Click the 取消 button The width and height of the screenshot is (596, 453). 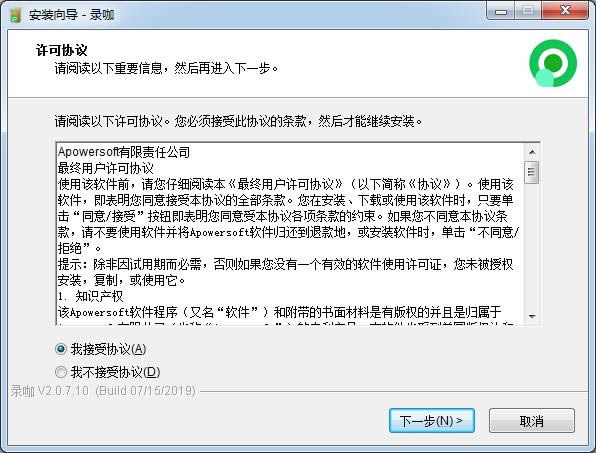pyautogui.click(x=531, y=421)
